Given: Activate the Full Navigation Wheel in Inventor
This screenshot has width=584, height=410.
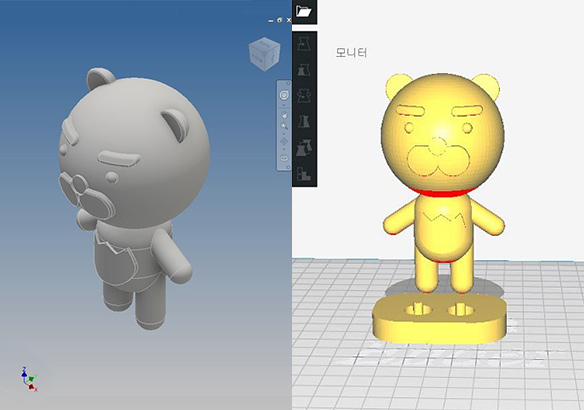Looking at the screenshot, I should coord(284,95).
